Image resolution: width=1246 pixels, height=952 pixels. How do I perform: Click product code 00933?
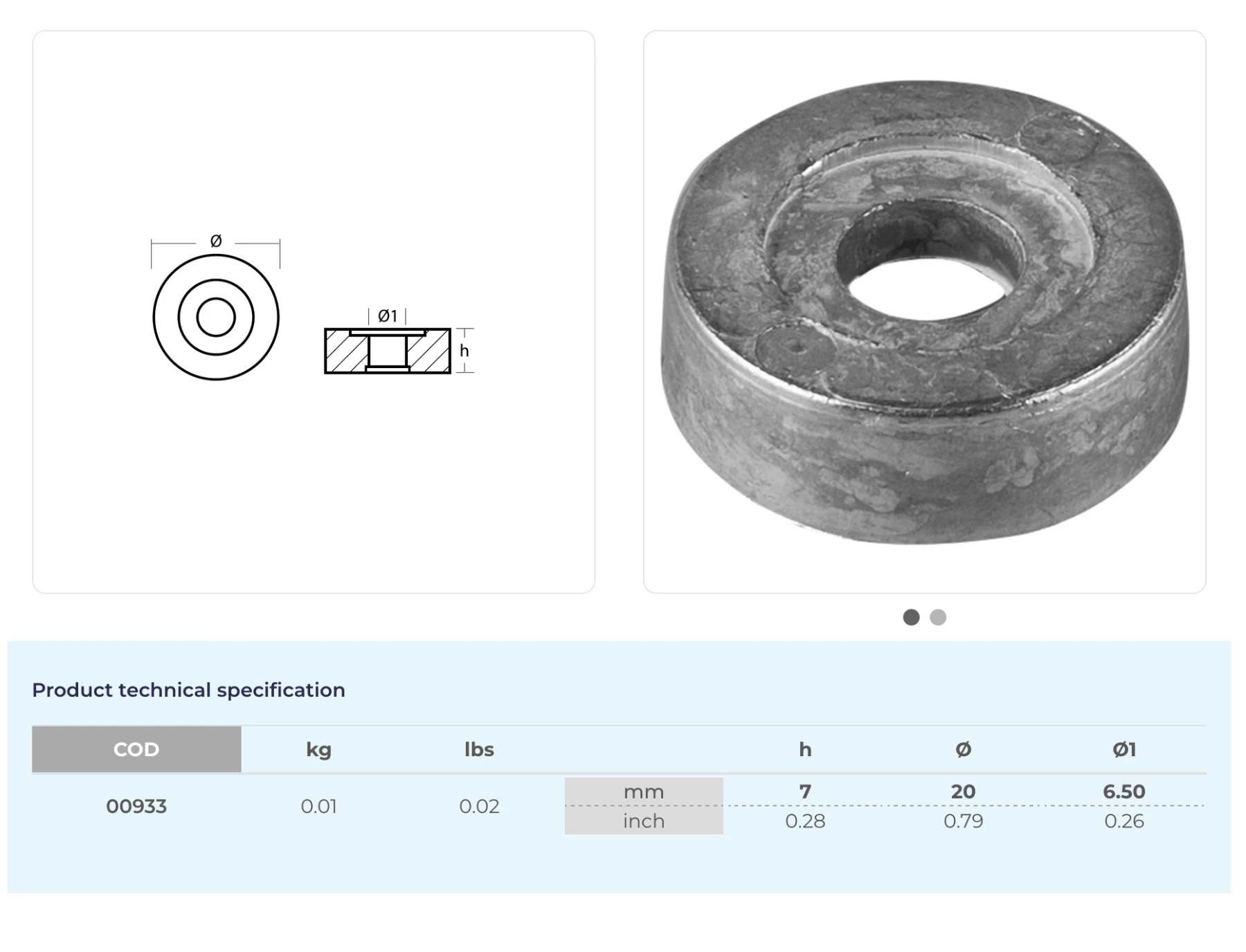click(x=136, y=806)
